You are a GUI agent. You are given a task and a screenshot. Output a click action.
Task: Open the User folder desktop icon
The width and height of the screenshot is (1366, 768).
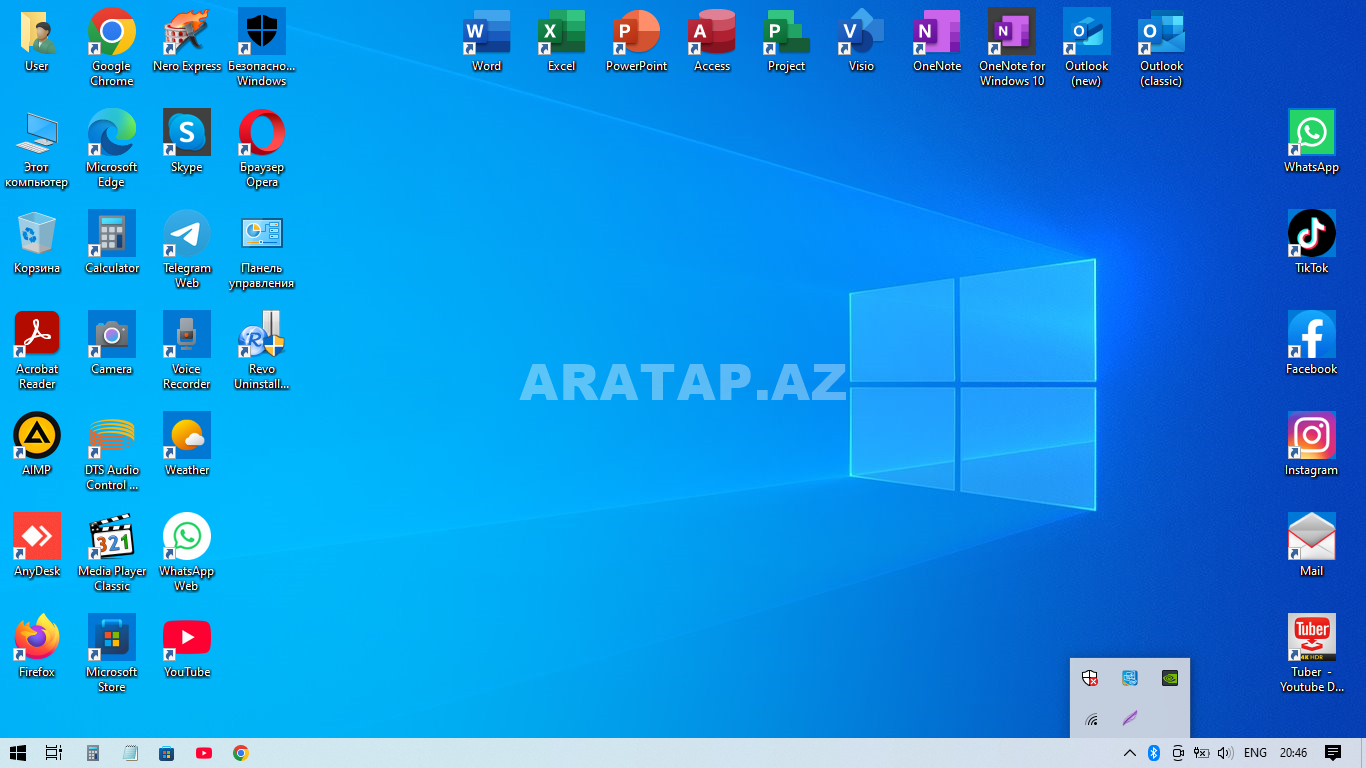tap(37, 40)
